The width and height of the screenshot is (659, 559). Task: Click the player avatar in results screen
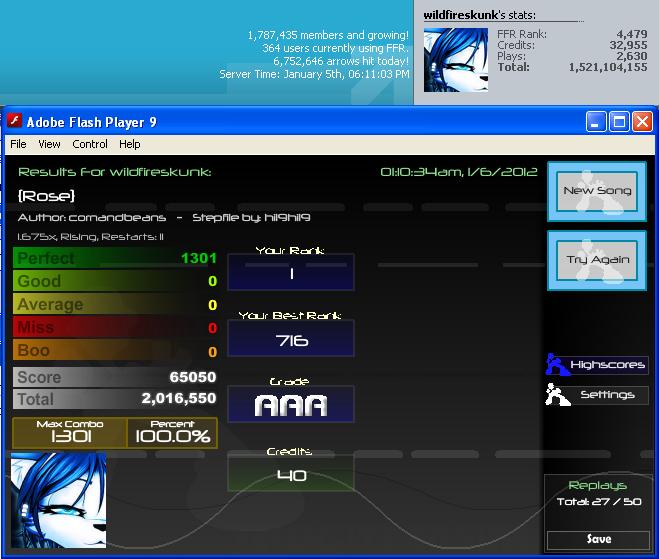tap(58, 500)
